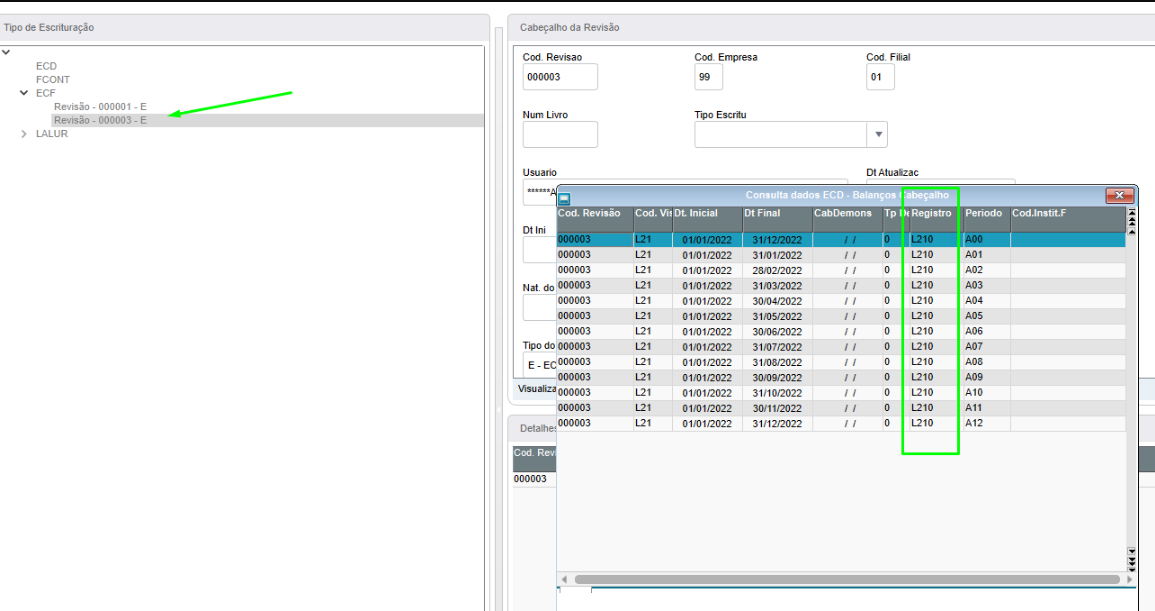Click the Dt. Inicial column header

pos(707,219)
